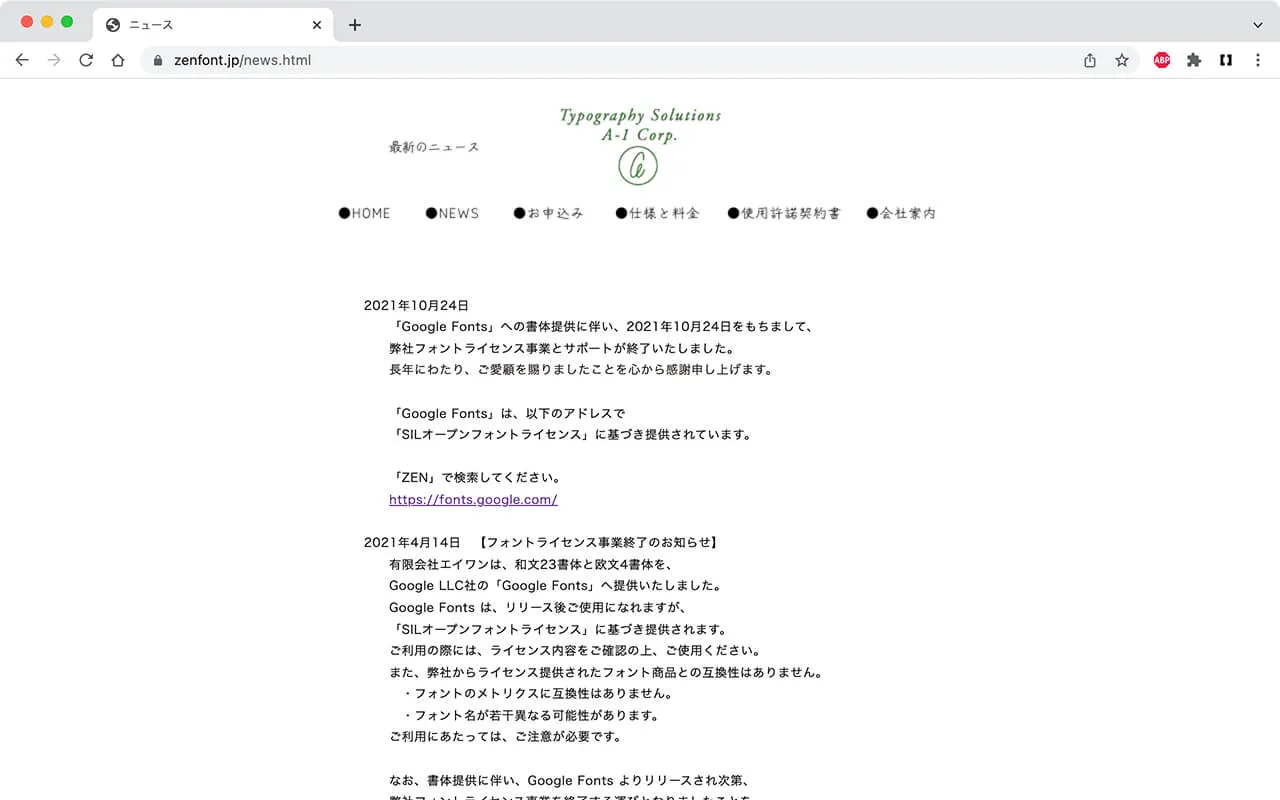This screenshot has height=800, width=1280.
Task: Open Chrome's three-dot menu
Action: [x=1258, y=60]
